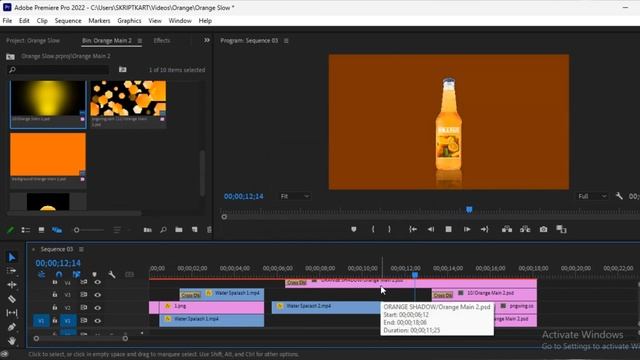The image size is (640, 360).
Task: Select the Ripple Edit tool
Action: (11, 284)
